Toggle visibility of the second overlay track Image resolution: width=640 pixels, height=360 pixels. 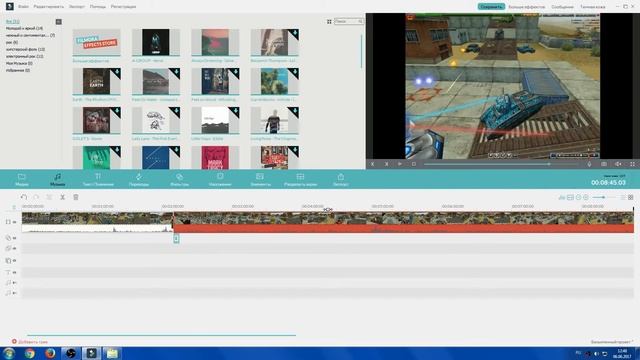(x=15, y=249)
